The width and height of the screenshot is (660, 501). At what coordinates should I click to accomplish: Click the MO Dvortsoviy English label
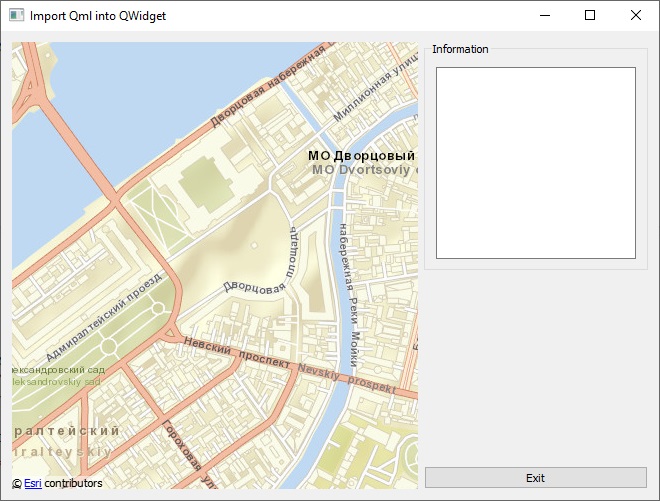(x=364, y=171)
